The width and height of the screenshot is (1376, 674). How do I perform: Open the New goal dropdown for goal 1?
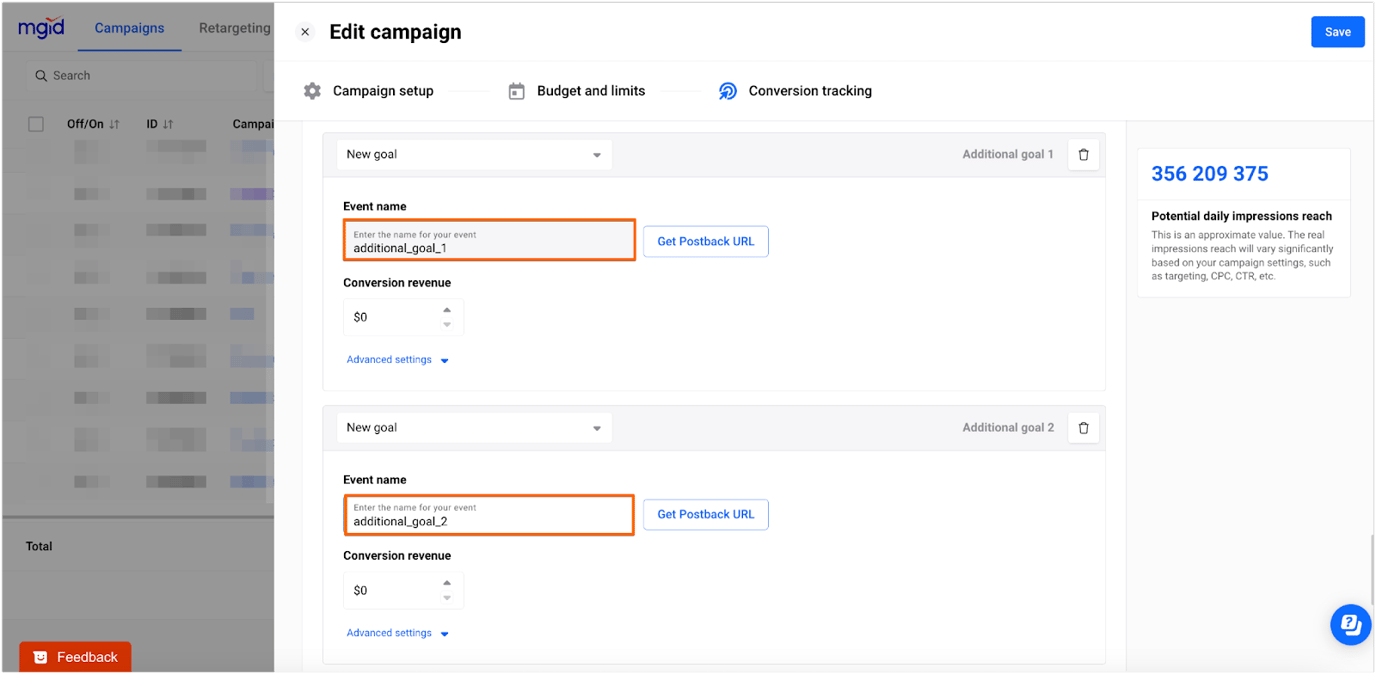[x=474, y=154]
